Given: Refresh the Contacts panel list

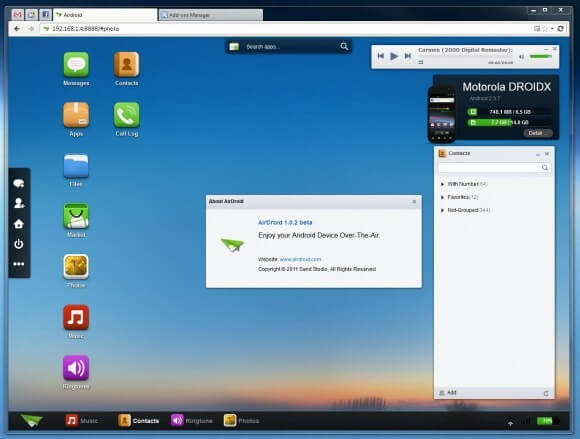Looking at the screenshot, I should pyautogui.click(x=546, y=393).
